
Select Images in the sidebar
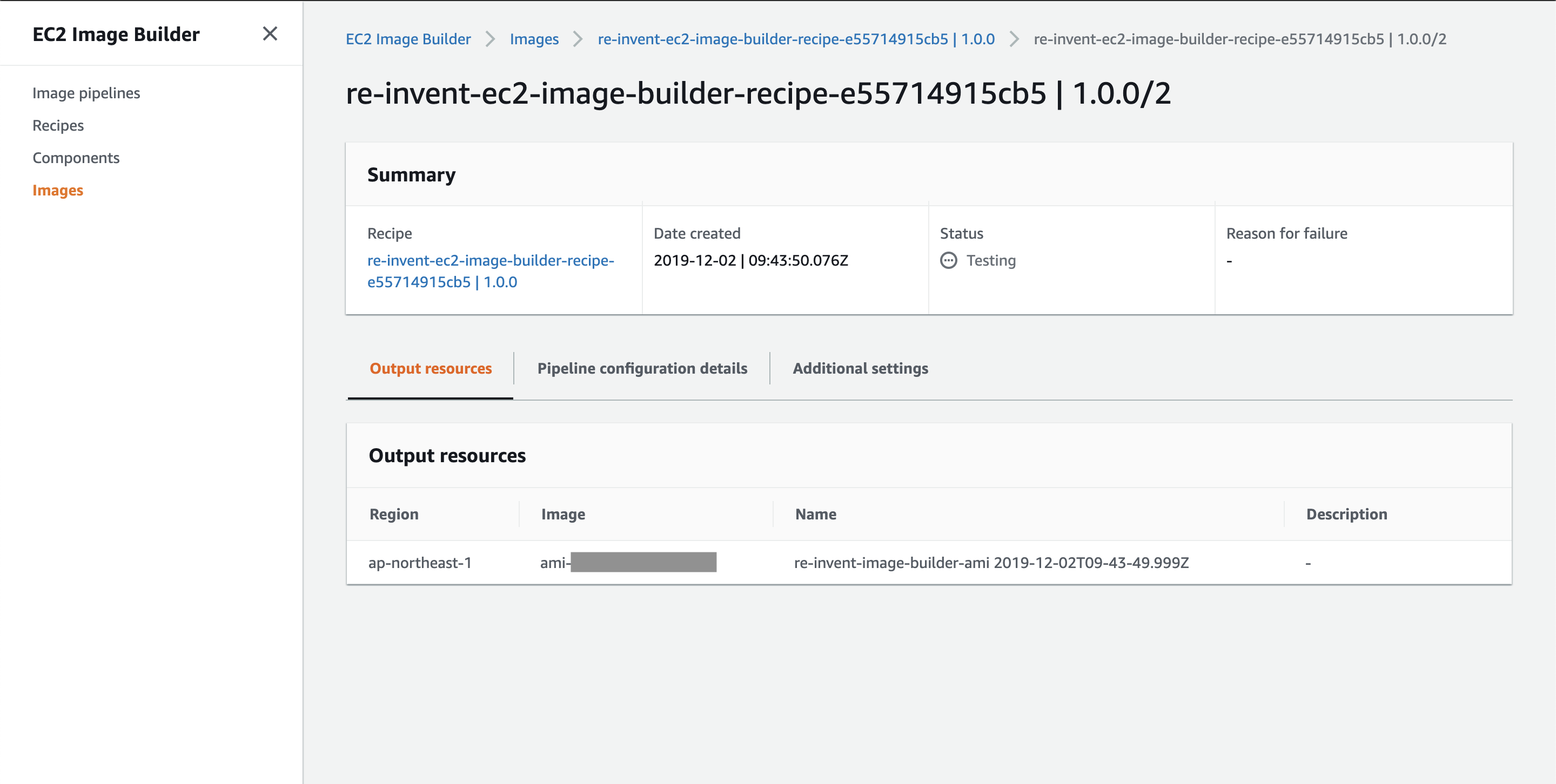57,190
